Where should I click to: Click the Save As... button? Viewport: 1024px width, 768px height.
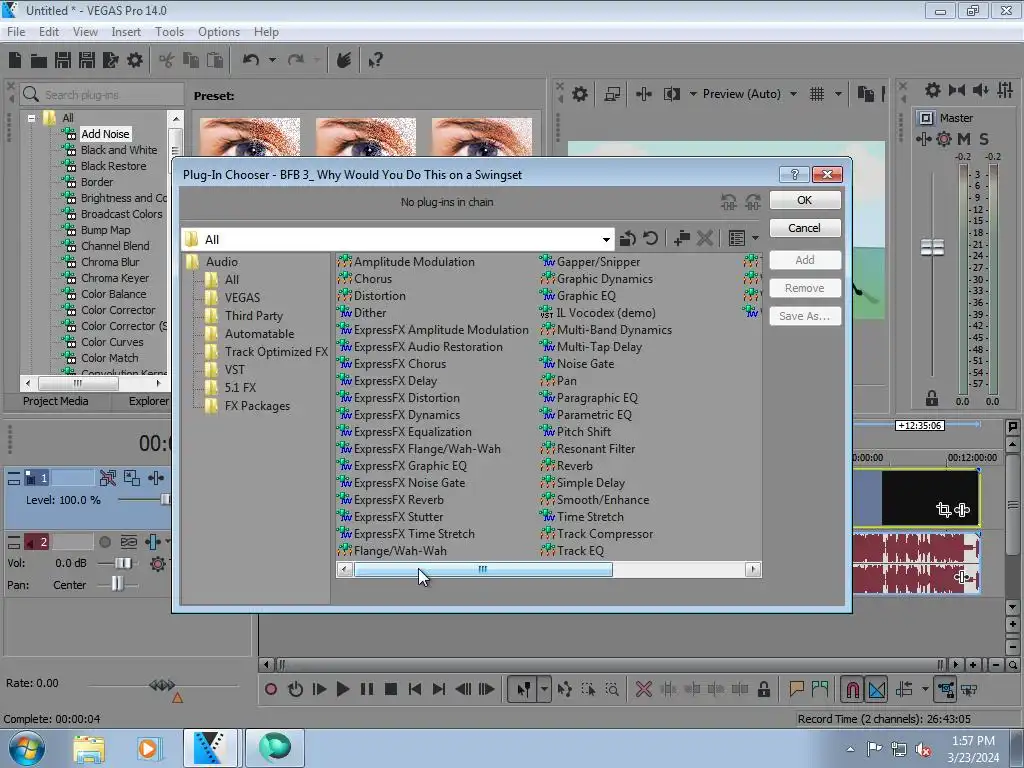pyautogui.click(x=805, y=316)
